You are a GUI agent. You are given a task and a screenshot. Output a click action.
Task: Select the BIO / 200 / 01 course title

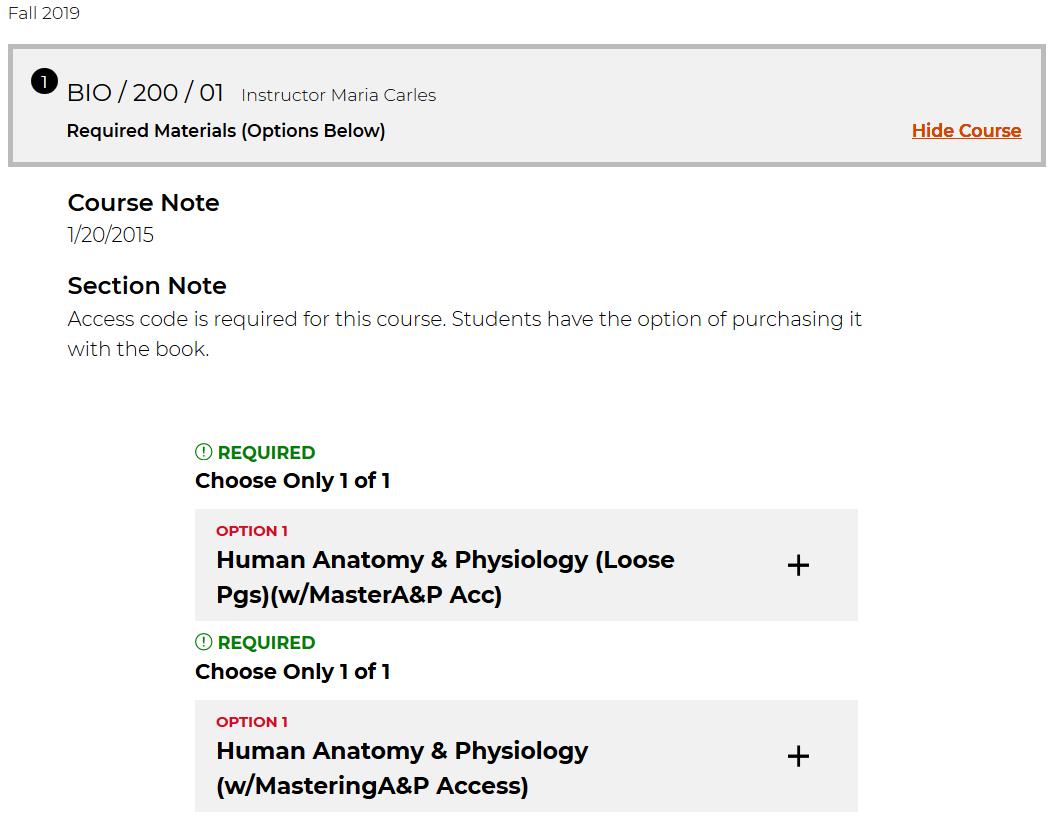click(145, 92)
